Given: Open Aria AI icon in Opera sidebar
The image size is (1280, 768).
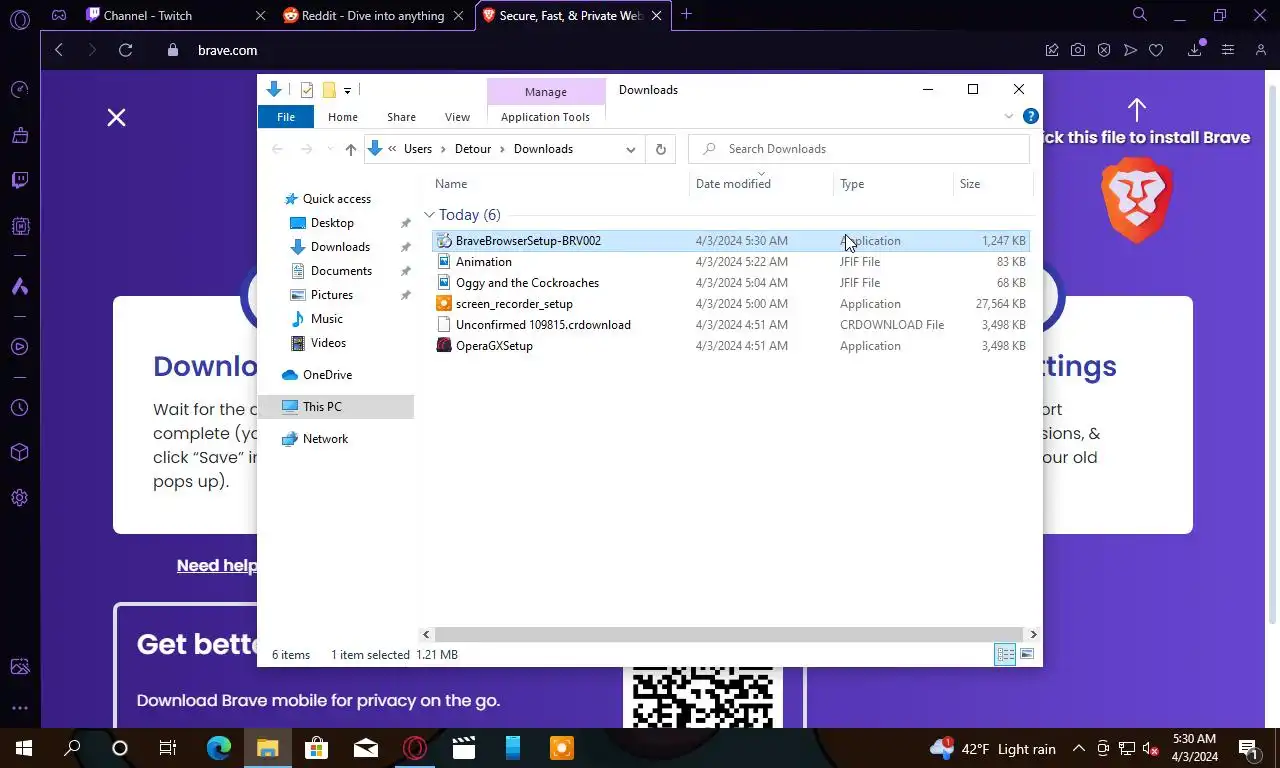Looking at the screenshot, I should click(x=20, y=287).
